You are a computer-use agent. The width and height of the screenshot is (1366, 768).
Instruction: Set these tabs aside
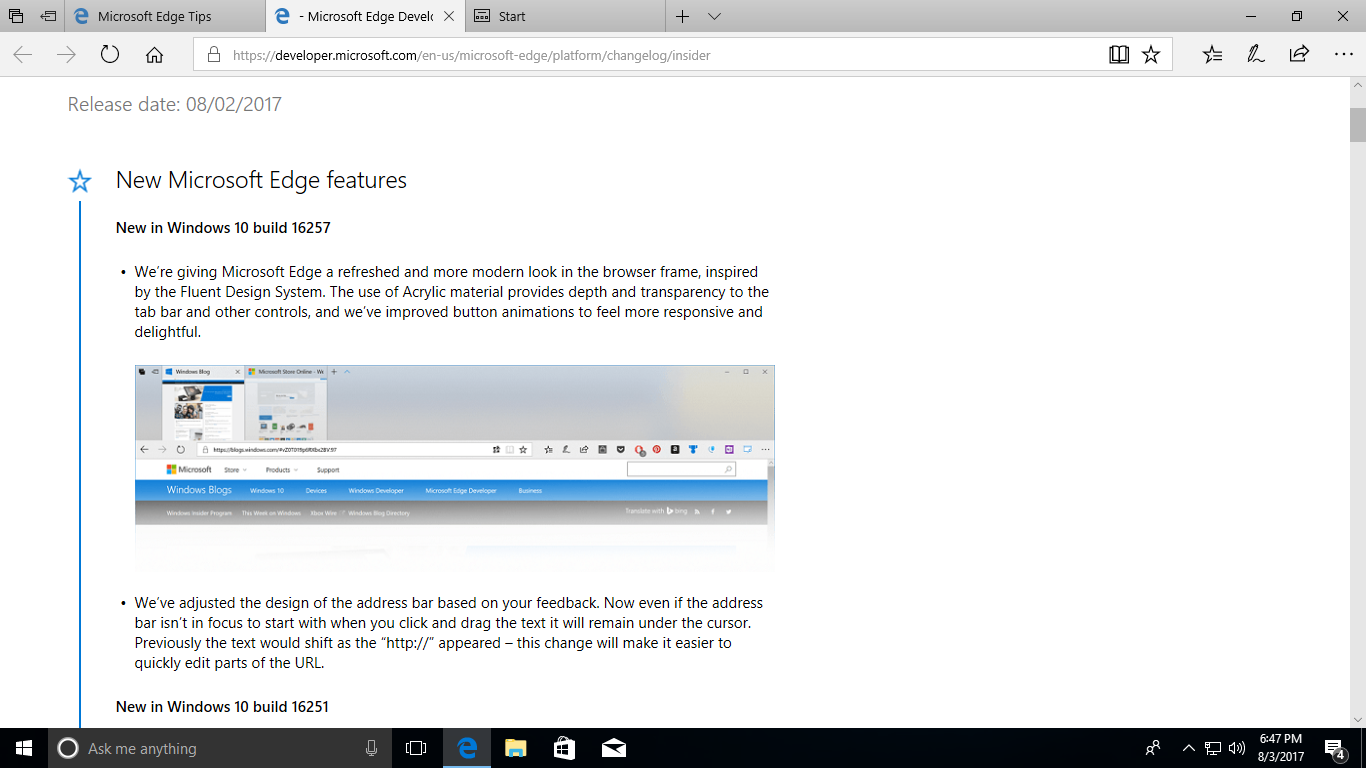click(49, 16)
